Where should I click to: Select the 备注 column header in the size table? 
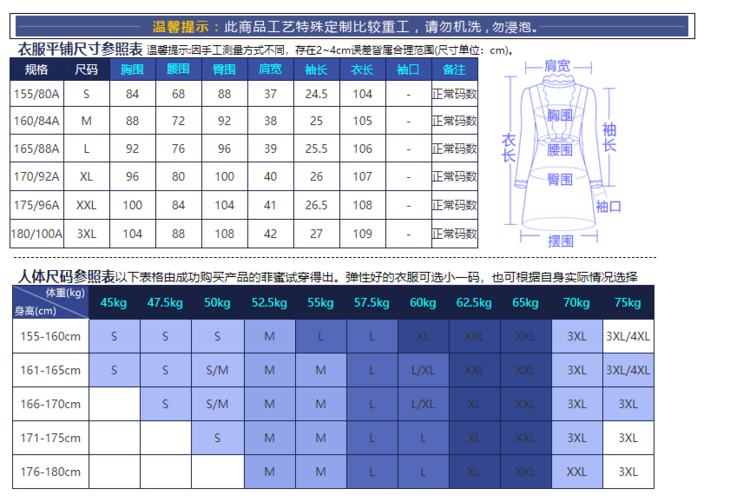coord(453,70)
